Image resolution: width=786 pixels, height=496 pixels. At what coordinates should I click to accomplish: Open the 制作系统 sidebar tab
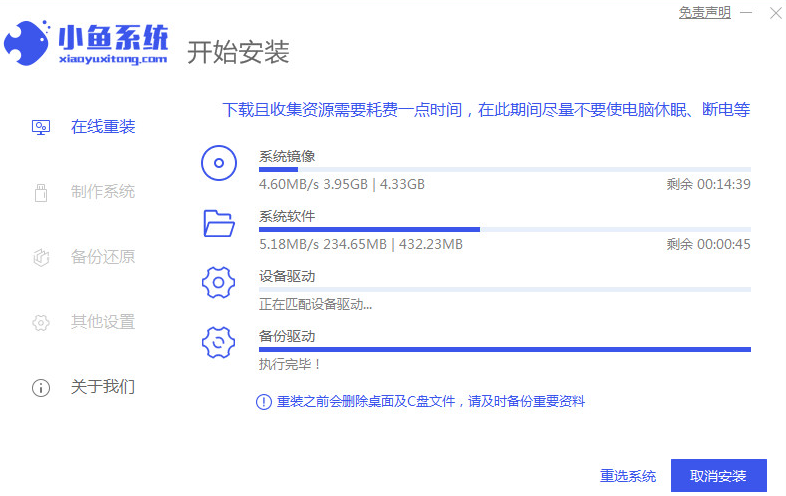coord(103,192)
